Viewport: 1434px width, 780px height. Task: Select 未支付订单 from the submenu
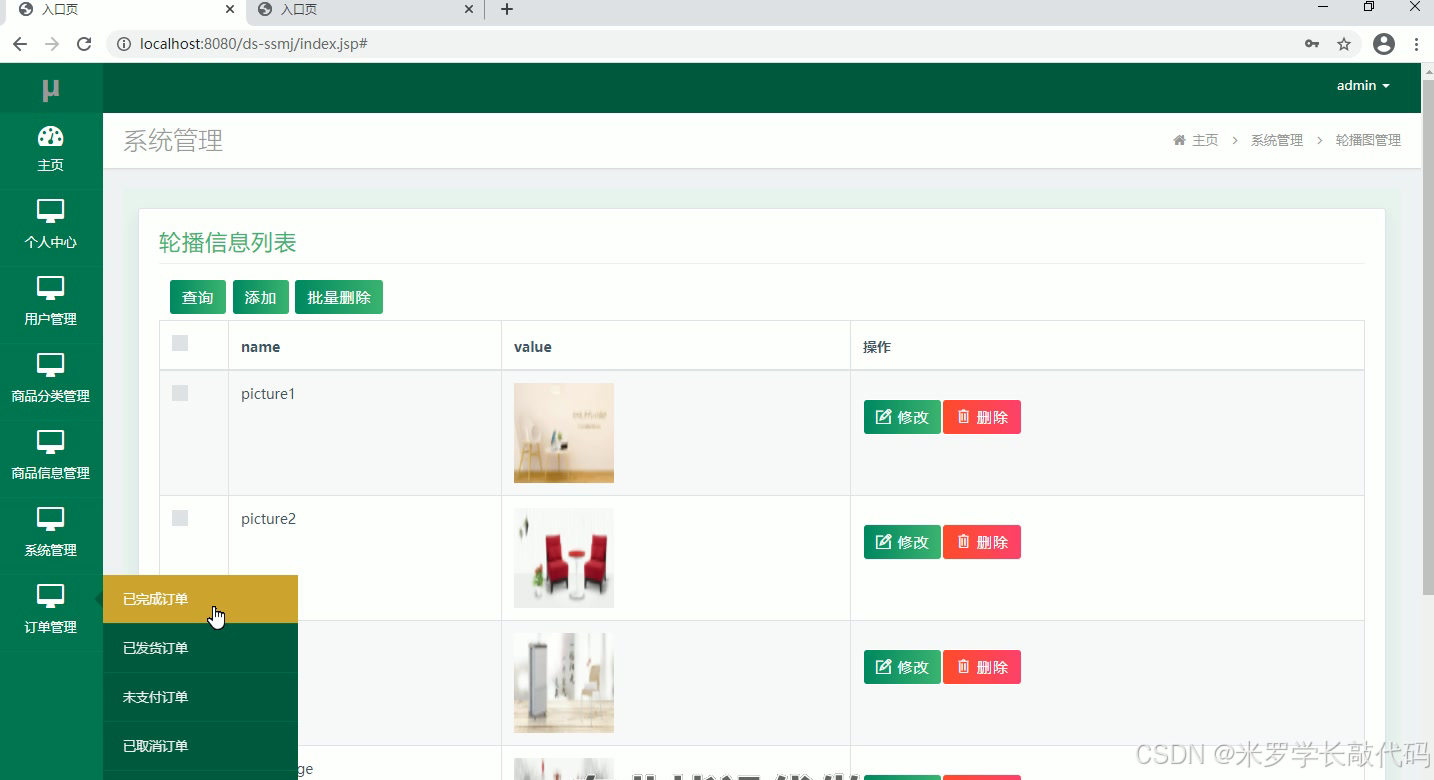click(200, 697)
